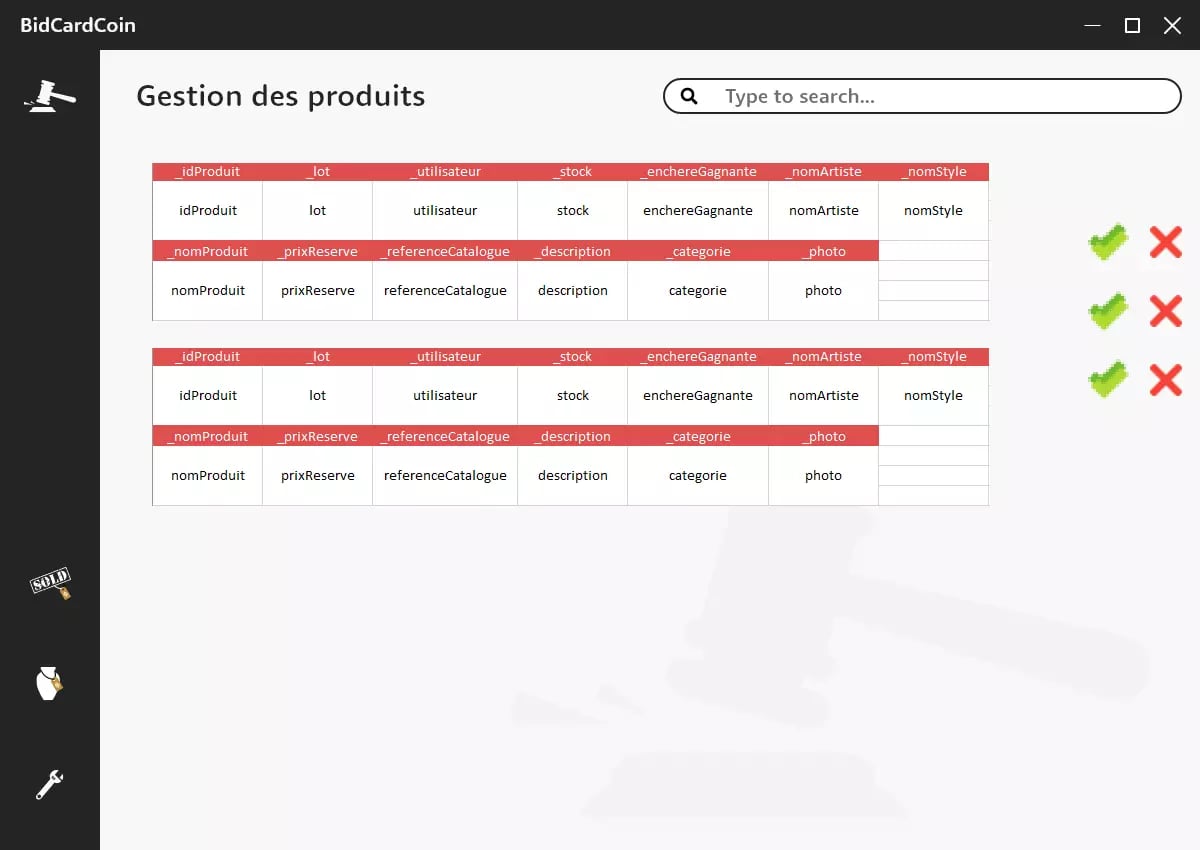This screenshot has width=1200, height=850.
Task: Click the first red cross icon
Action: [1165, 242]
